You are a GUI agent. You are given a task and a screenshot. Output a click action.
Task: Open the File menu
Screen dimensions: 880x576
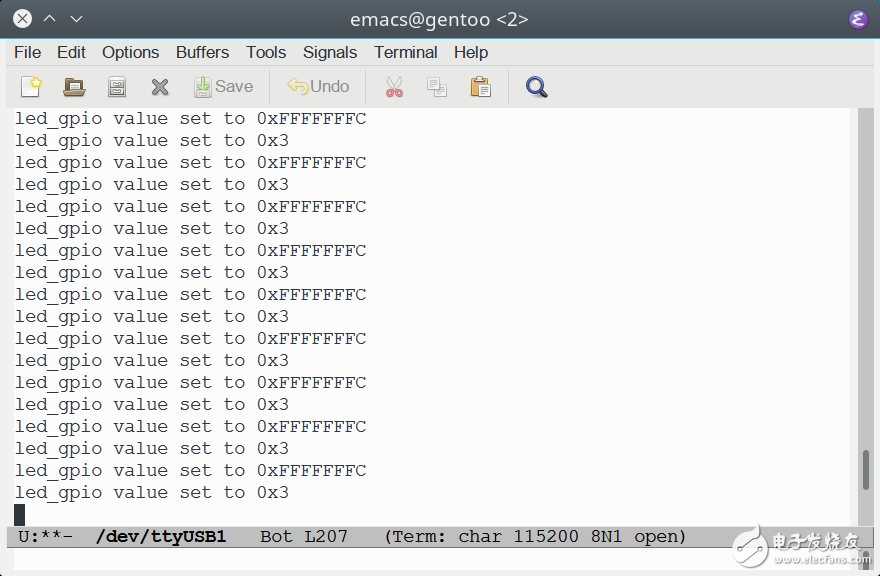[x=27, y=52]
